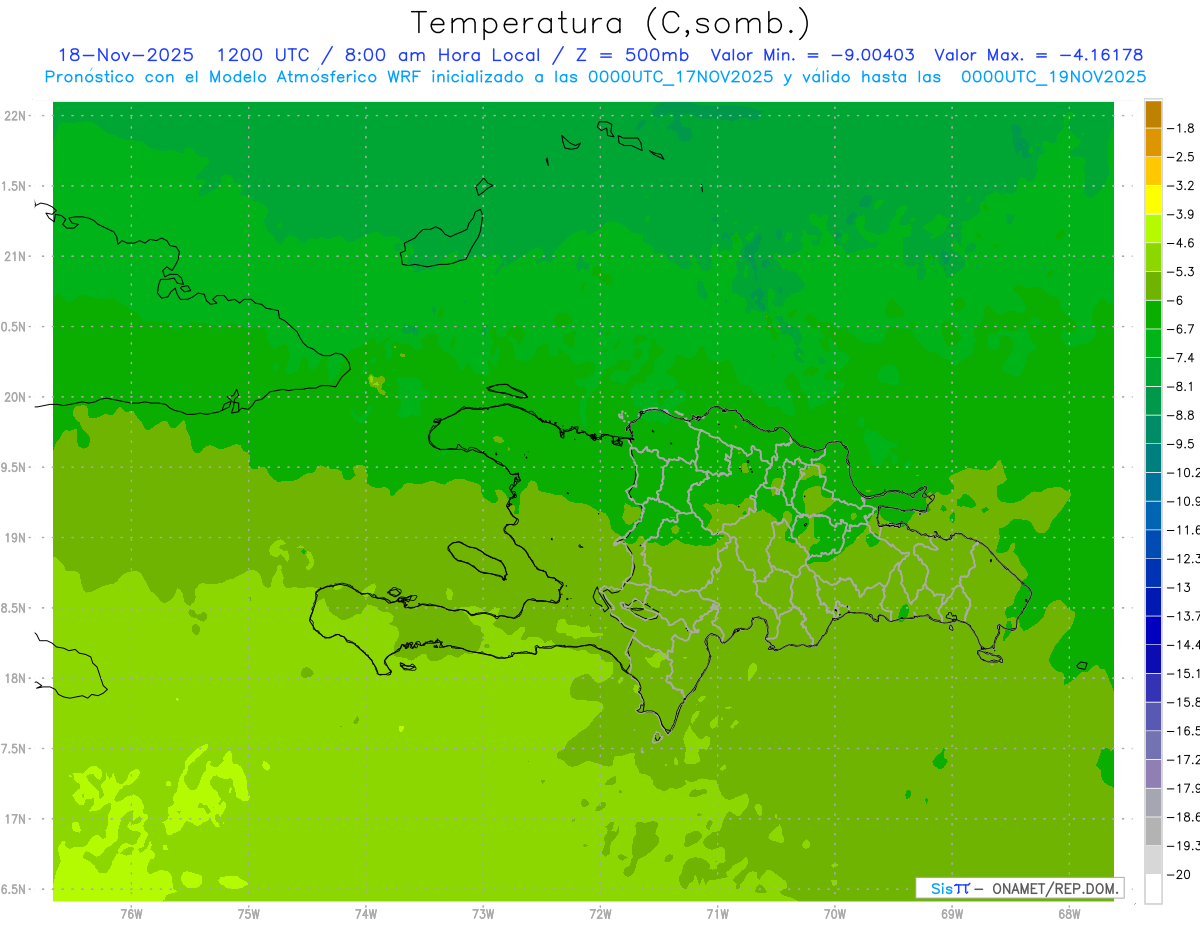The height and width of the screenshot is (927, 1200).
Task: Click the title 'Temperatura (C,somb.)'
Action: pos(611,23)
